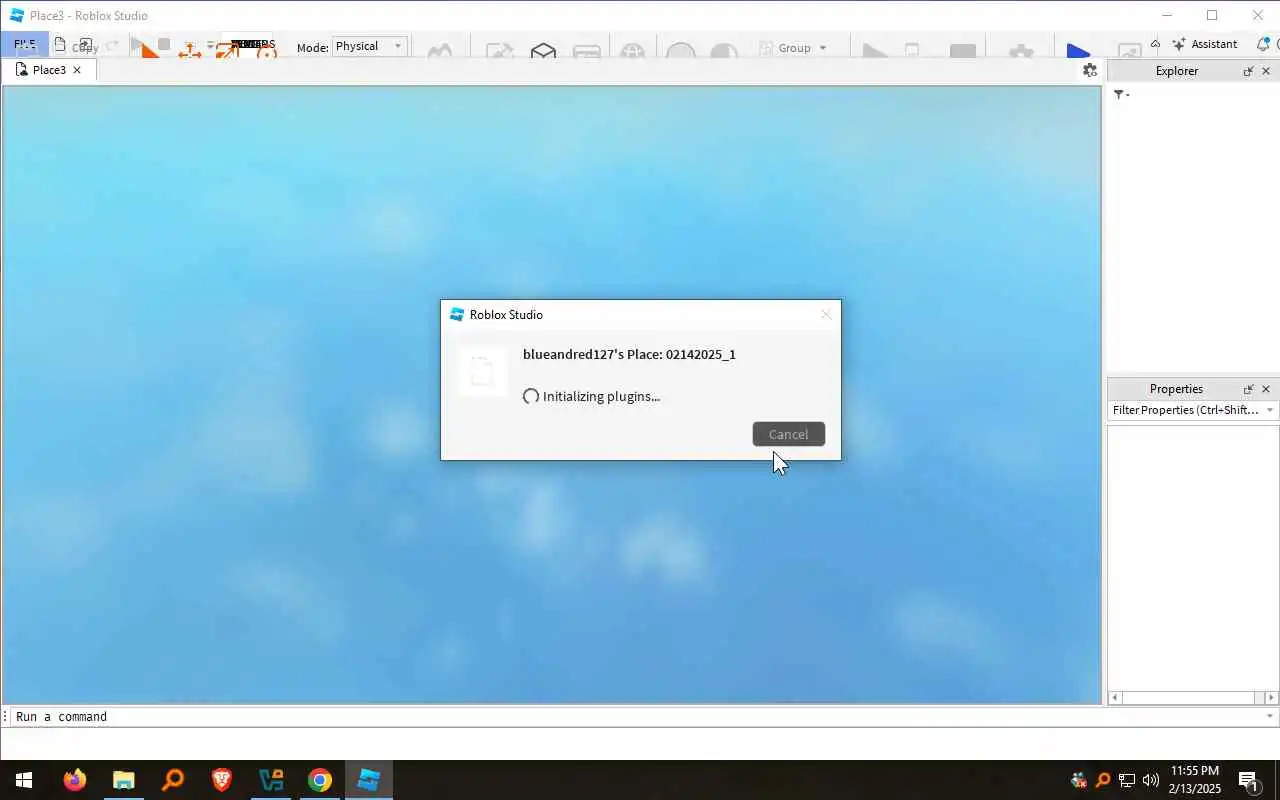Open the Assistant panel

pyautogui.click(x=1205, y=44)
